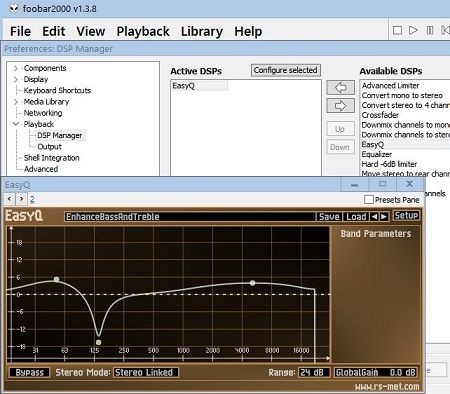Open the View menu

[x=91, y=31]
